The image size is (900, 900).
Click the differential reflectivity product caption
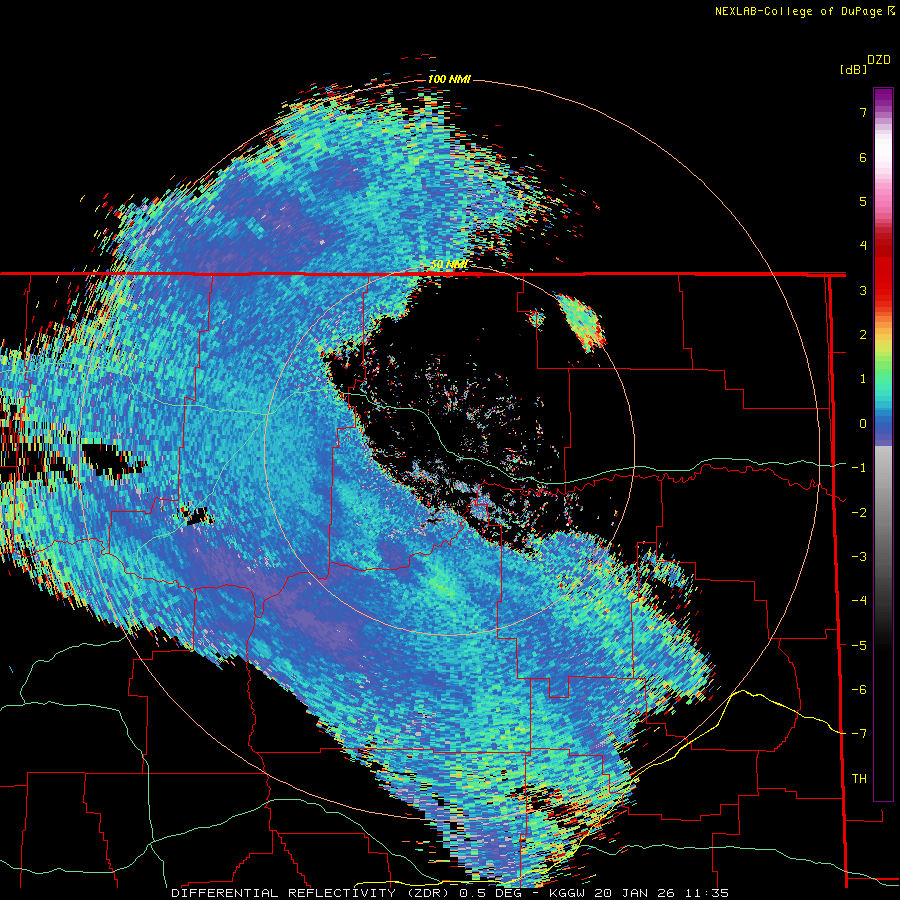click(x=450, y=893)
